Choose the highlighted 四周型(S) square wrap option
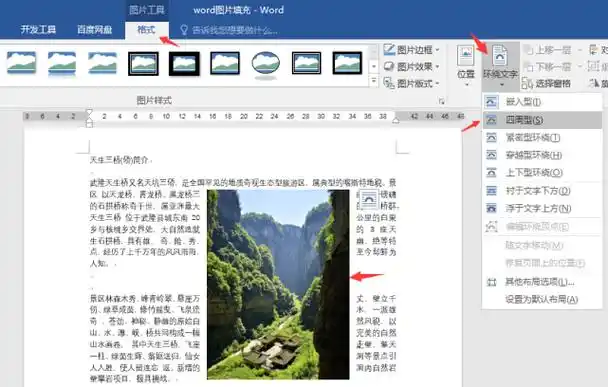608x387 pixels. (542, 120)
